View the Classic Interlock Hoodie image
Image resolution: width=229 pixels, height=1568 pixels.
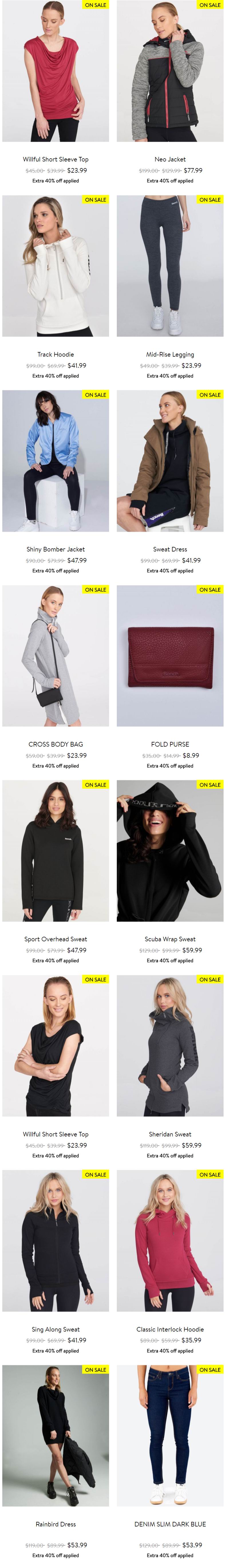click(170, 1240)
